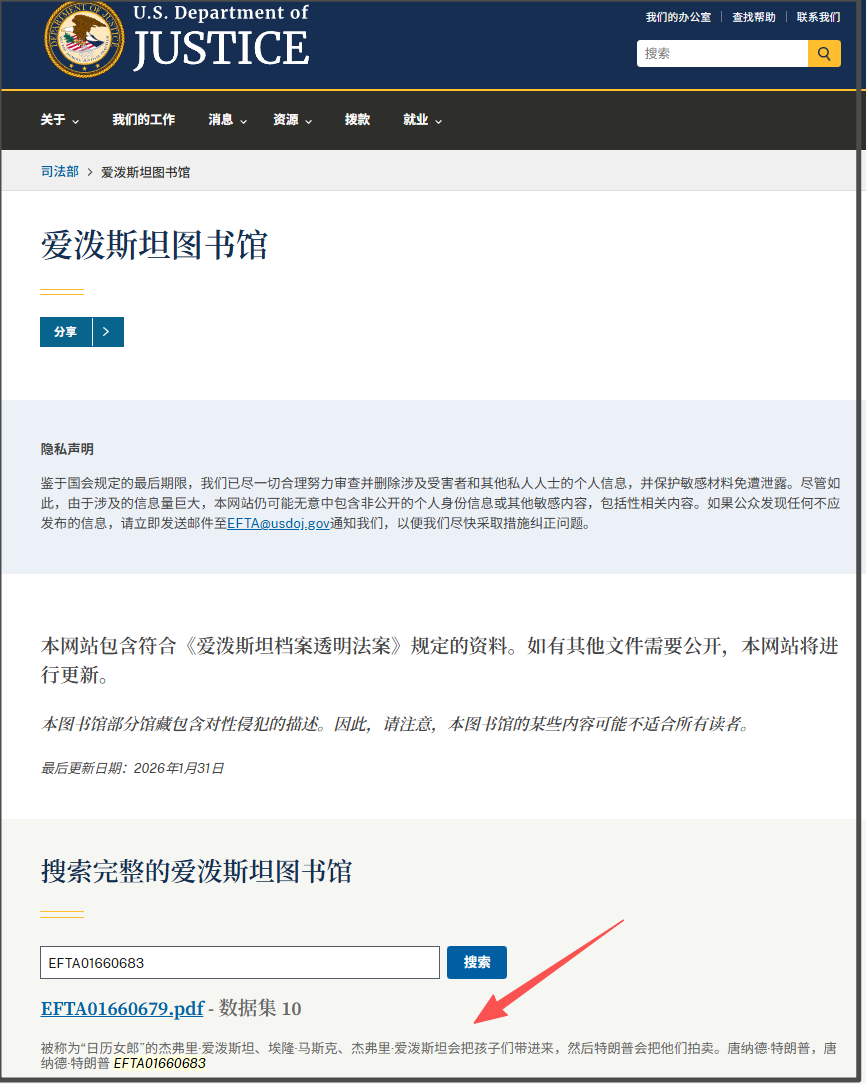Viewport: 866px width, 1084px height.
Task: Open the 联系我们 link
Action: click(x=818, y=17)
